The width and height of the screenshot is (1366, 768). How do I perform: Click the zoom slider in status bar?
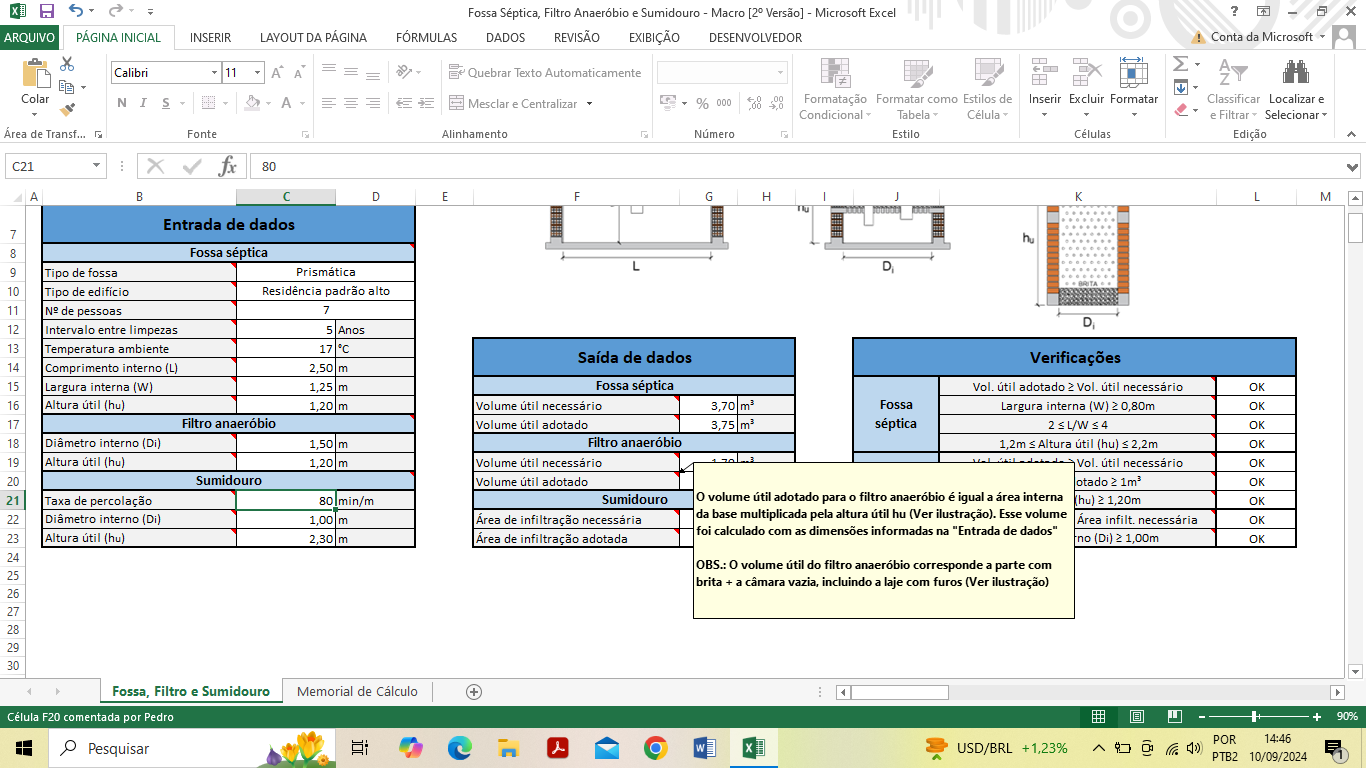[x=1254, y=716]
